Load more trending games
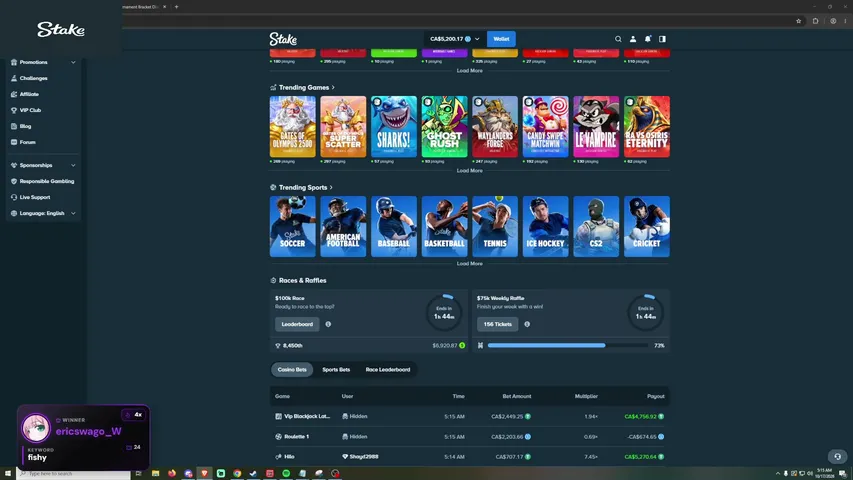 [469, 171]
